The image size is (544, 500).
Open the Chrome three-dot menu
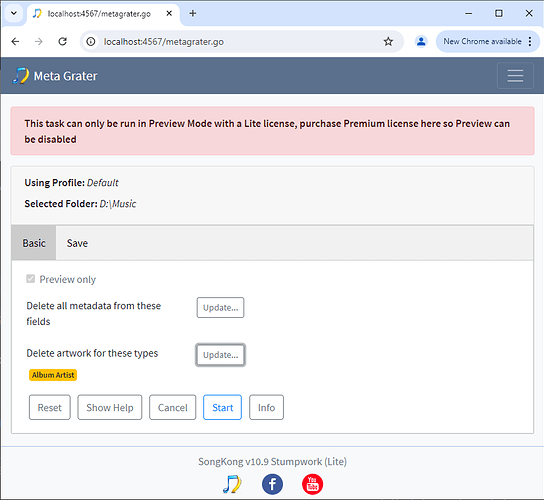pyautogui.click(x=530, y=42)
